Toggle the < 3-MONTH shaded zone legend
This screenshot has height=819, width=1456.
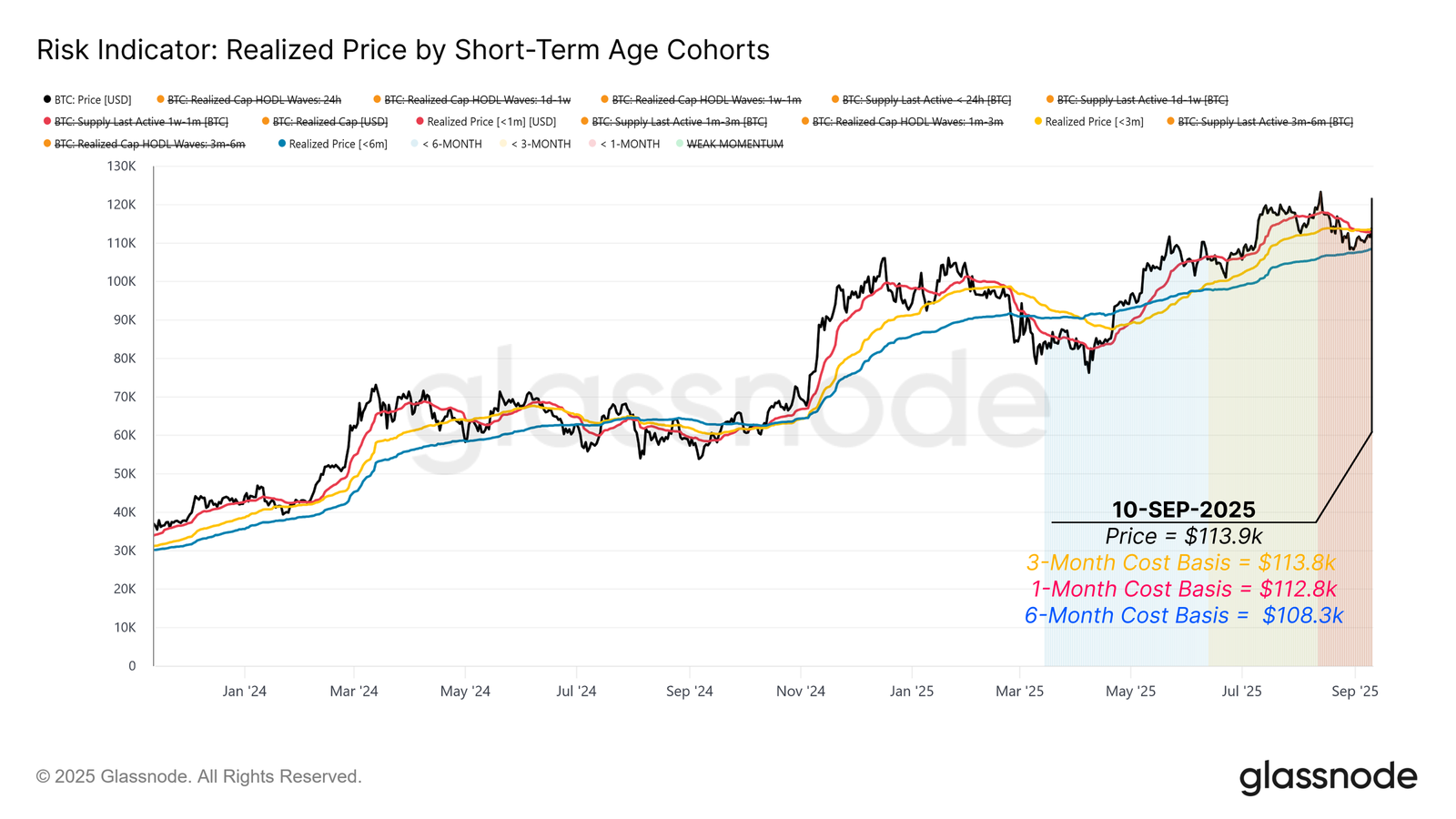click(x=535, y=144)
